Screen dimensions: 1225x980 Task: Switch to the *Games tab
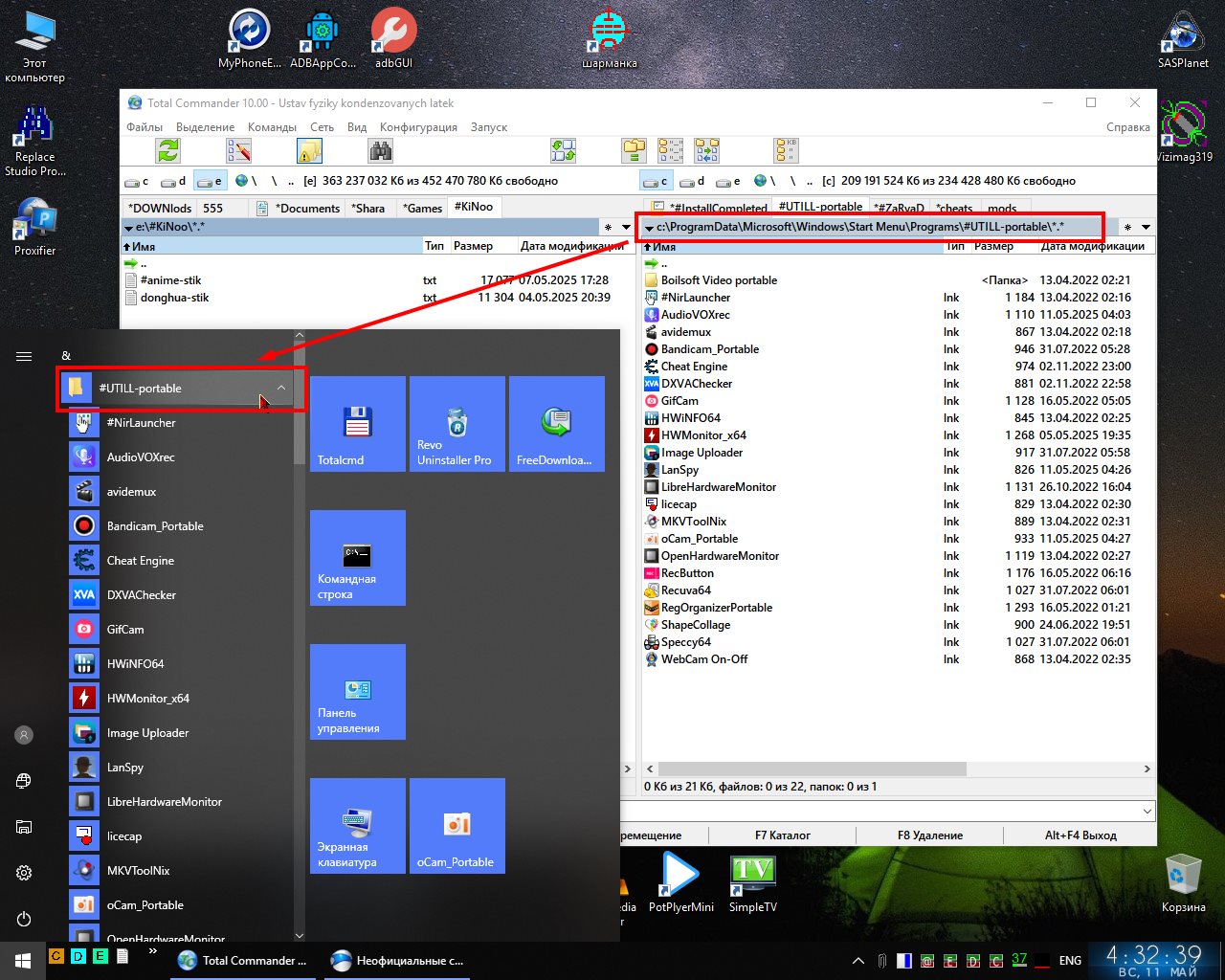pyautogui.click(x=422, y=208)
